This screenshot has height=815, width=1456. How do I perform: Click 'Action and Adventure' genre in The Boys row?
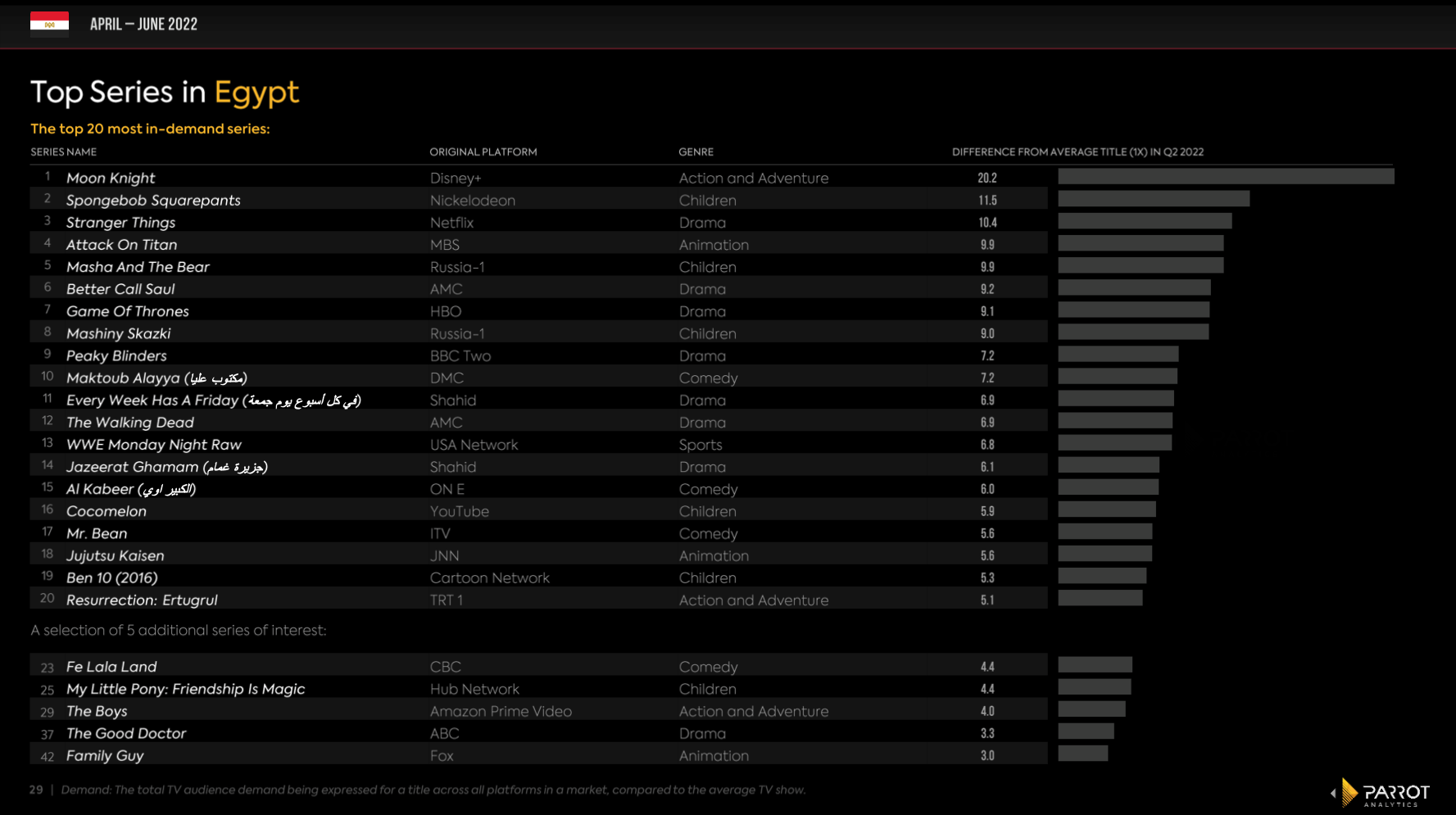click(754, 711)
